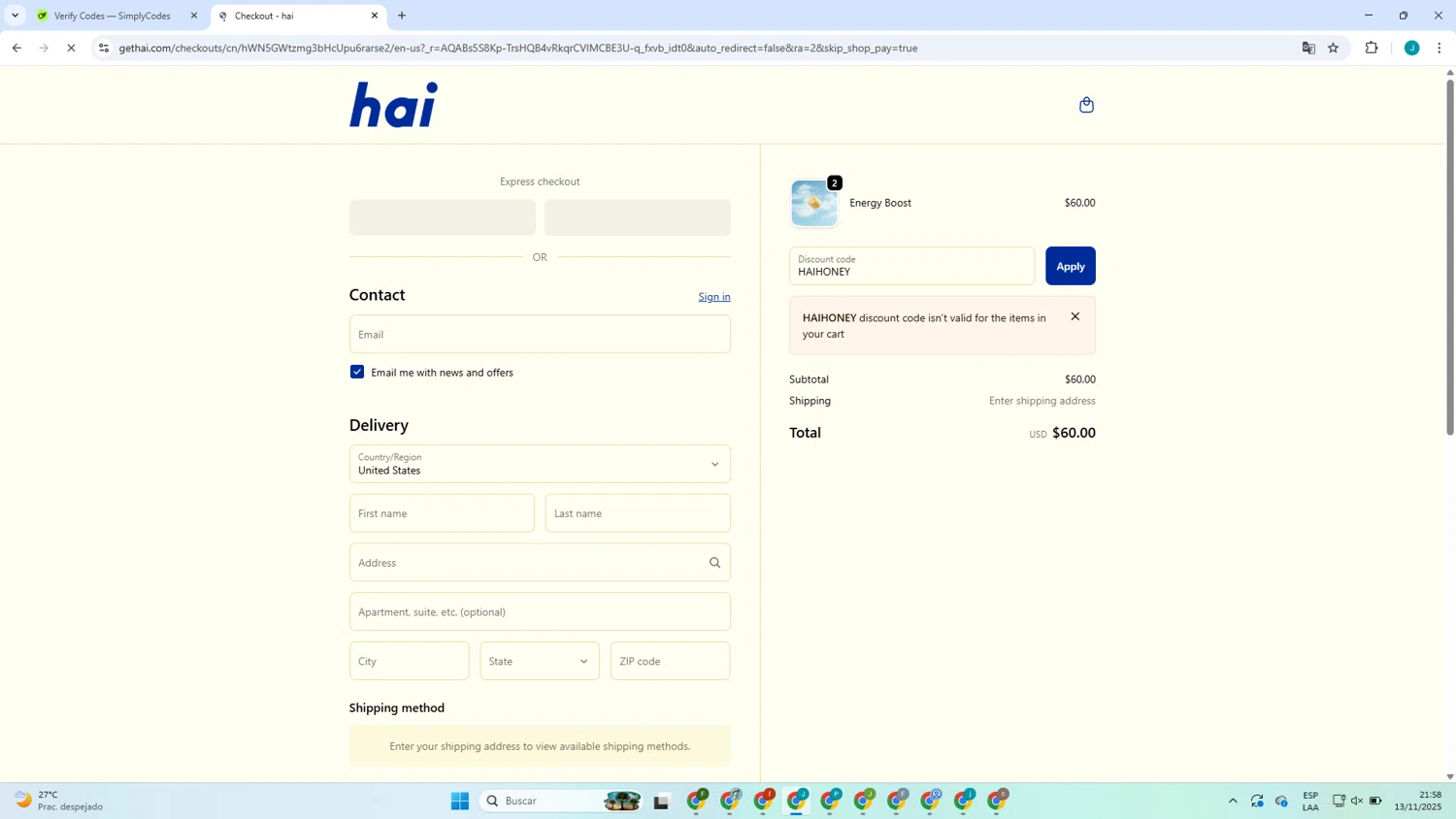This screenshot has width=1456, height=819.
Task: Click the taskbar Buscar search box
Action: point(563,801)
